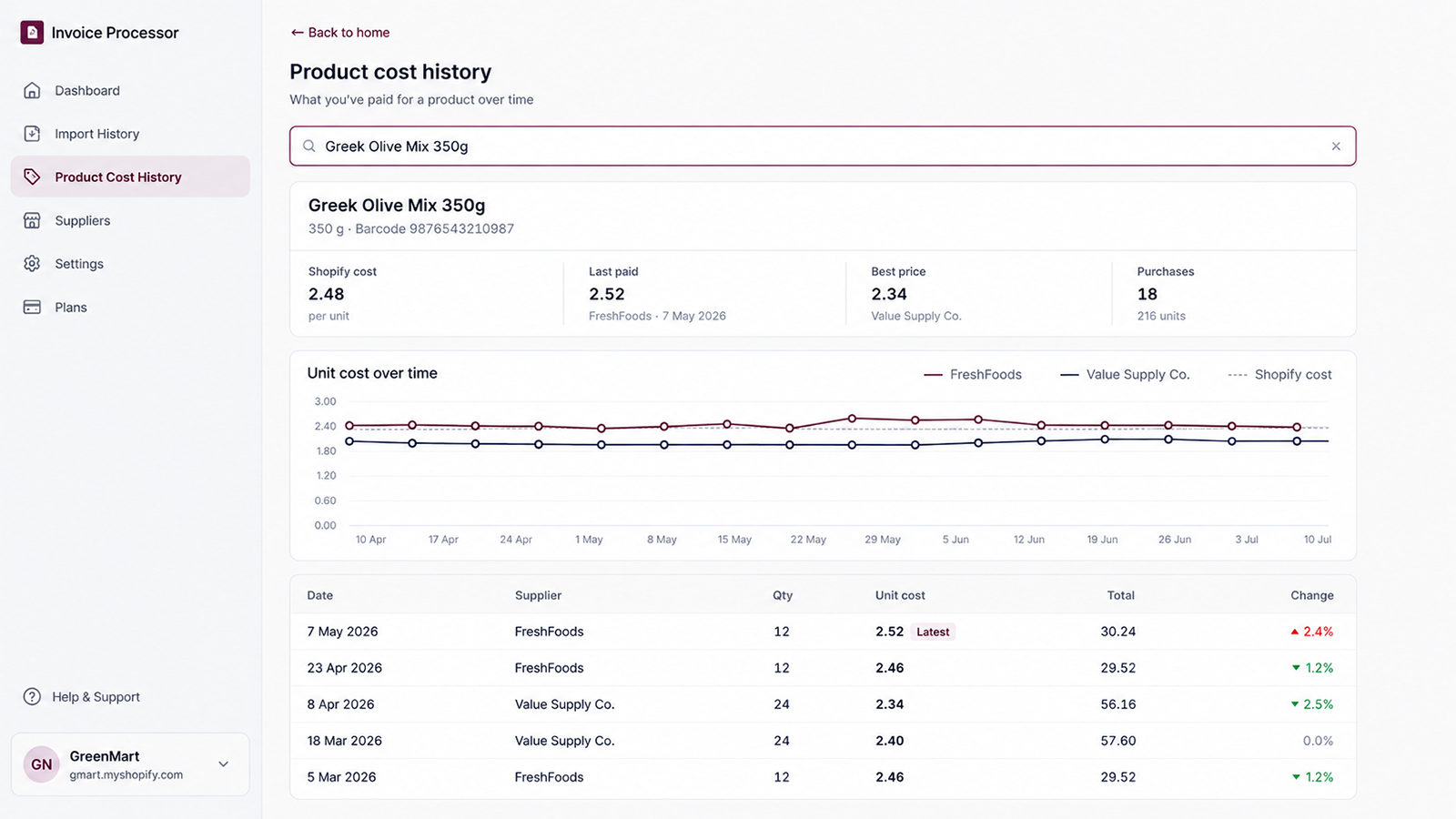The height and width of the screenshot is (819, 1456).
Task: Expand the GreenMart account chevron
Action: (x=224, y=764)
